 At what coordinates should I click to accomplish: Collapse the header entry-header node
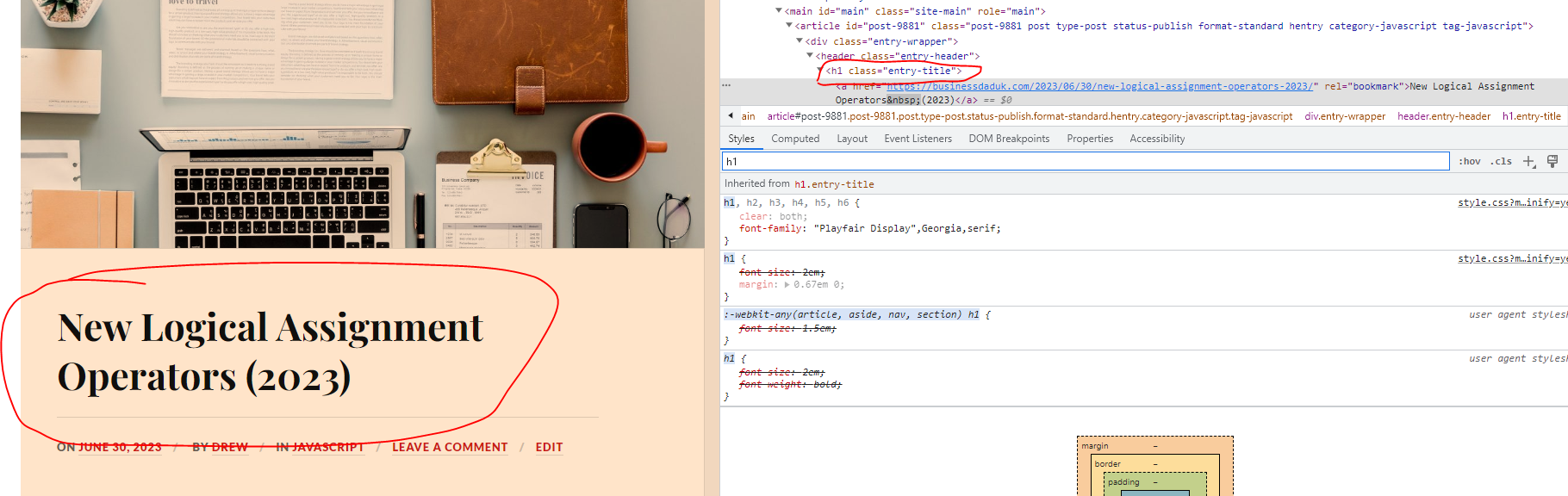(810, 55)
